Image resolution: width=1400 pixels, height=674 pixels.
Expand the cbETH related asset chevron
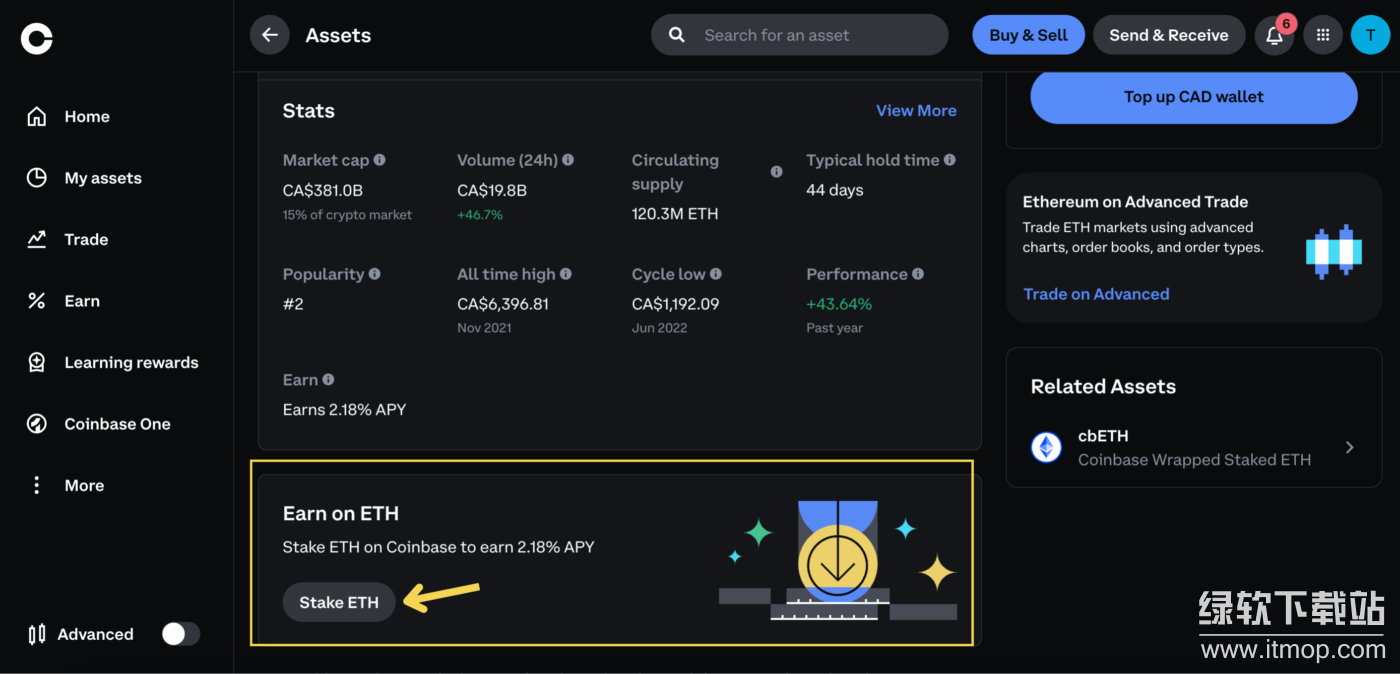tap(1349, 448)
